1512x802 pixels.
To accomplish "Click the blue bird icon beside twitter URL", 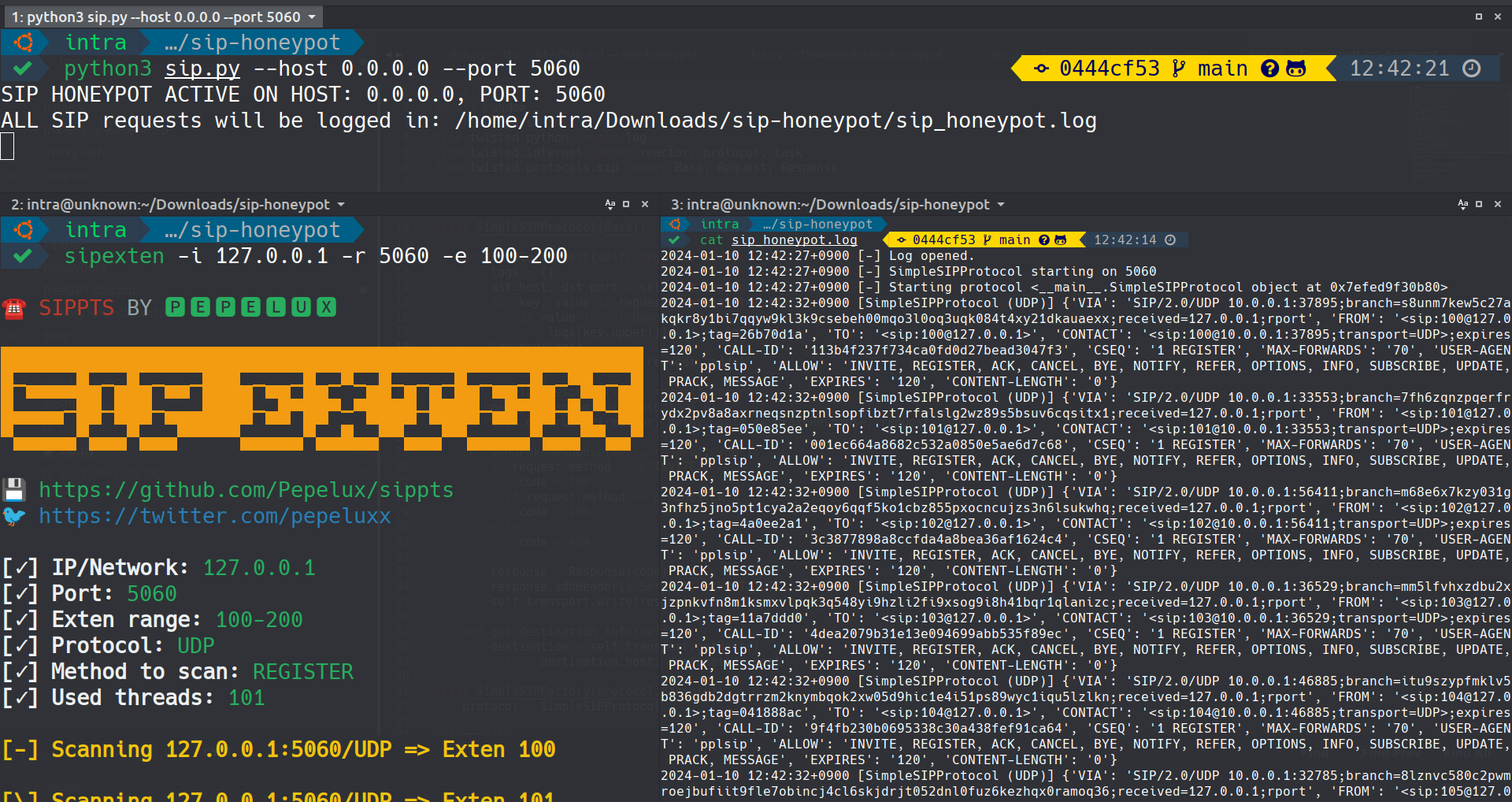I will click(x=14, y=516).
